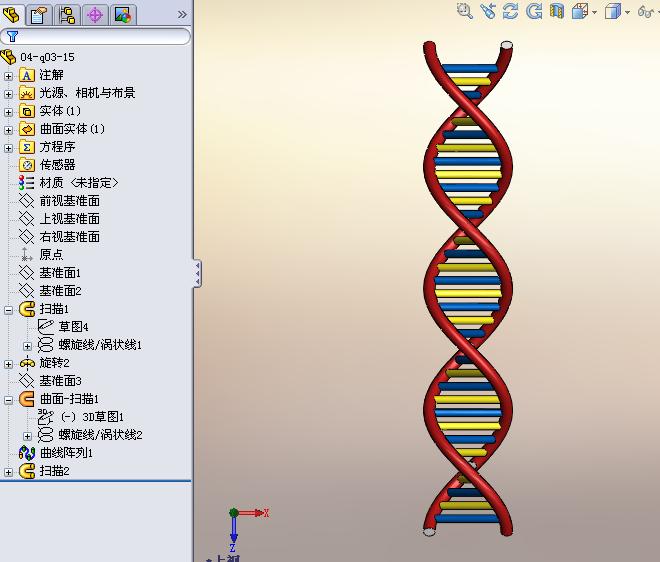Click the 实体 solid bodies folder icon

coord(27,111)
